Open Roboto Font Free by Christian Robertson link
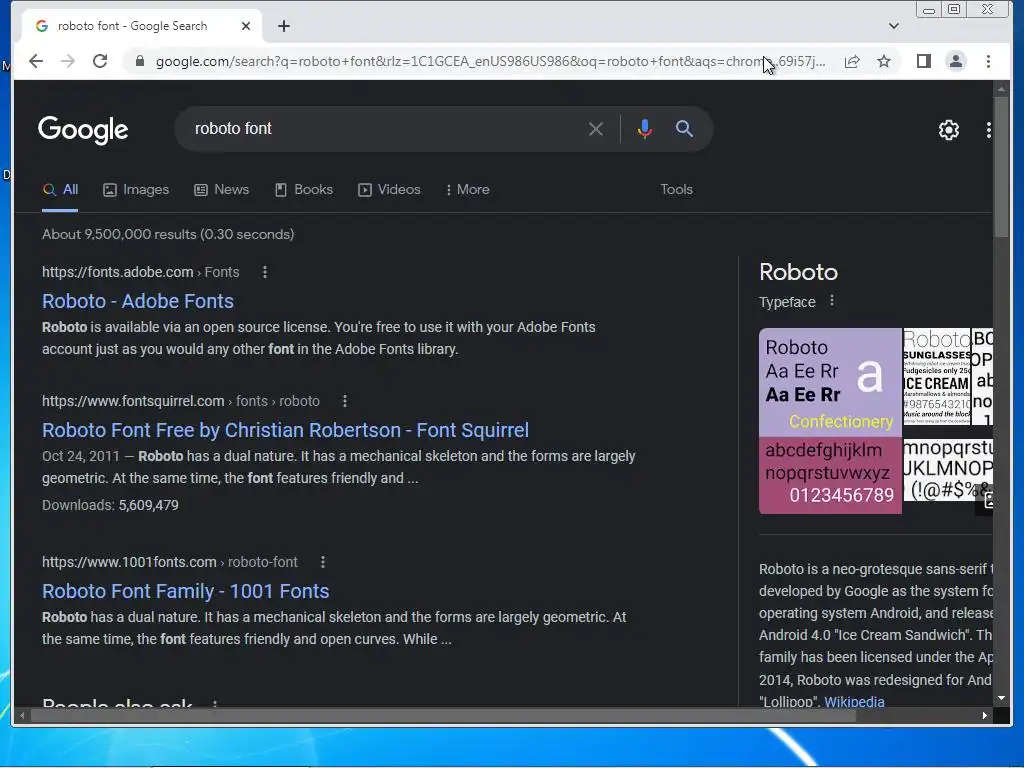This screenshot has height=768, width=1024. click(x=285, y=430)
